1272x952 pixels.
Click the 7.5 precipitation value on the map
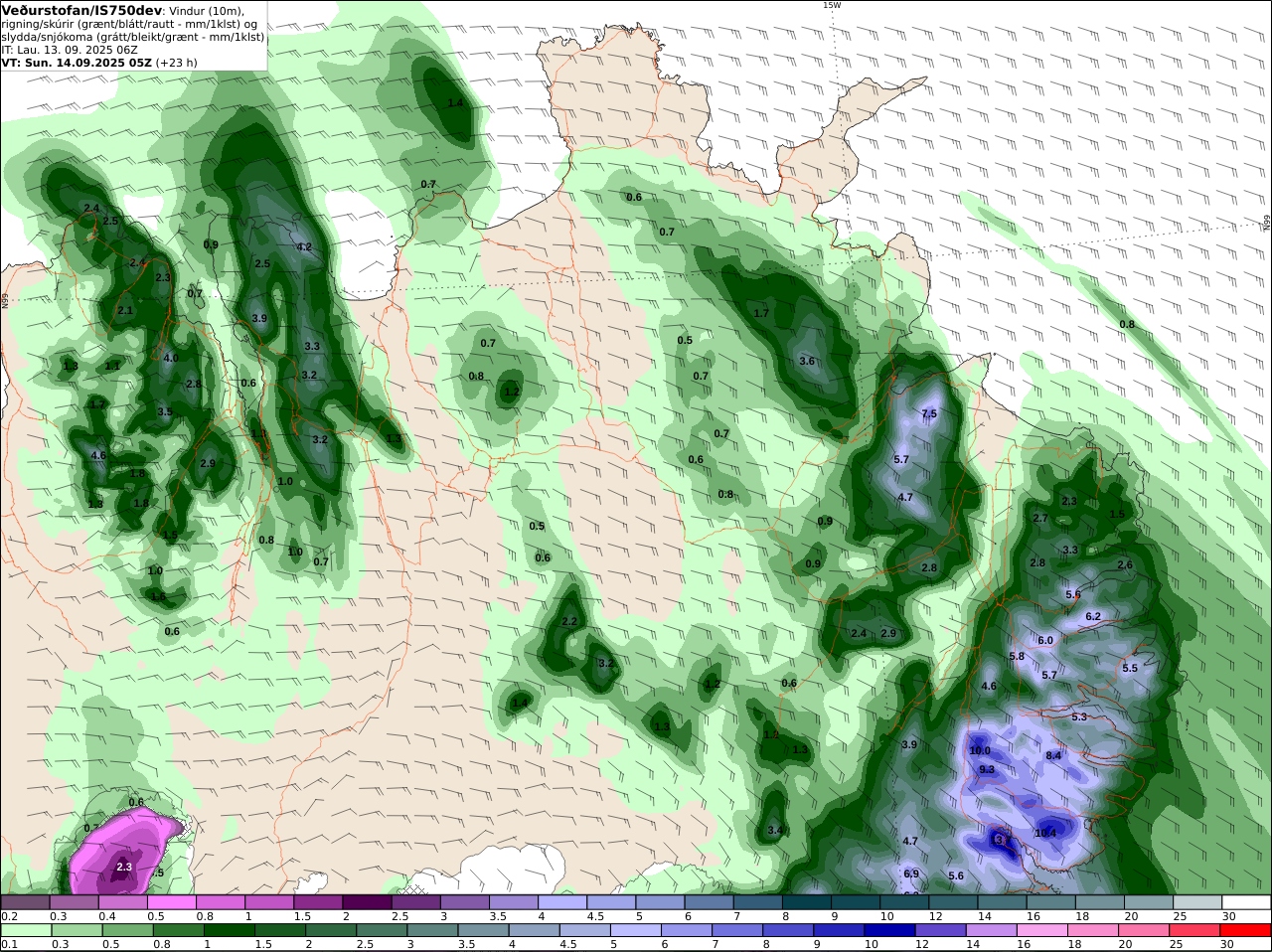929,413
